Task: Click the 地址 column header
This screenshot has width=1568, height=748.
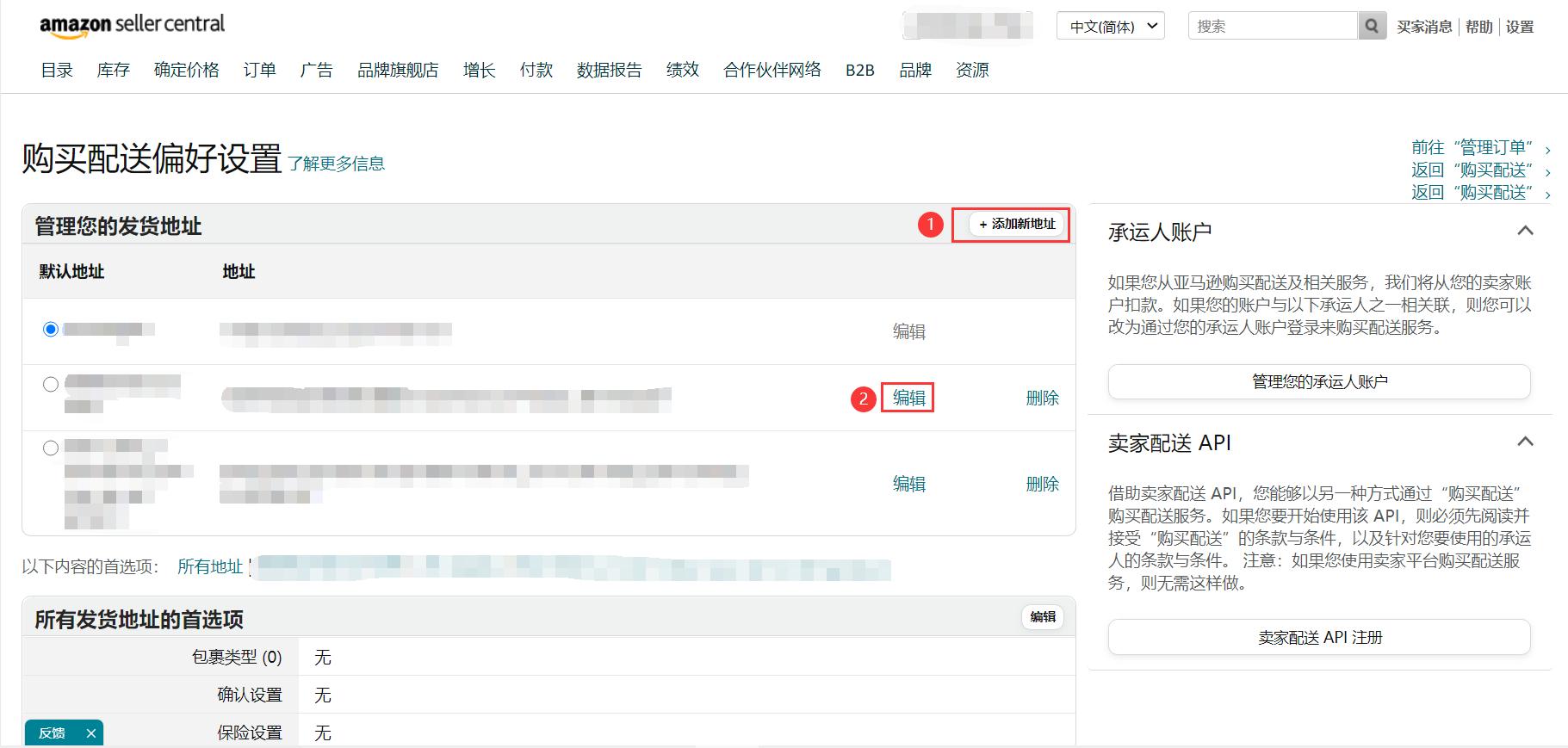Action: pos(239,272)
